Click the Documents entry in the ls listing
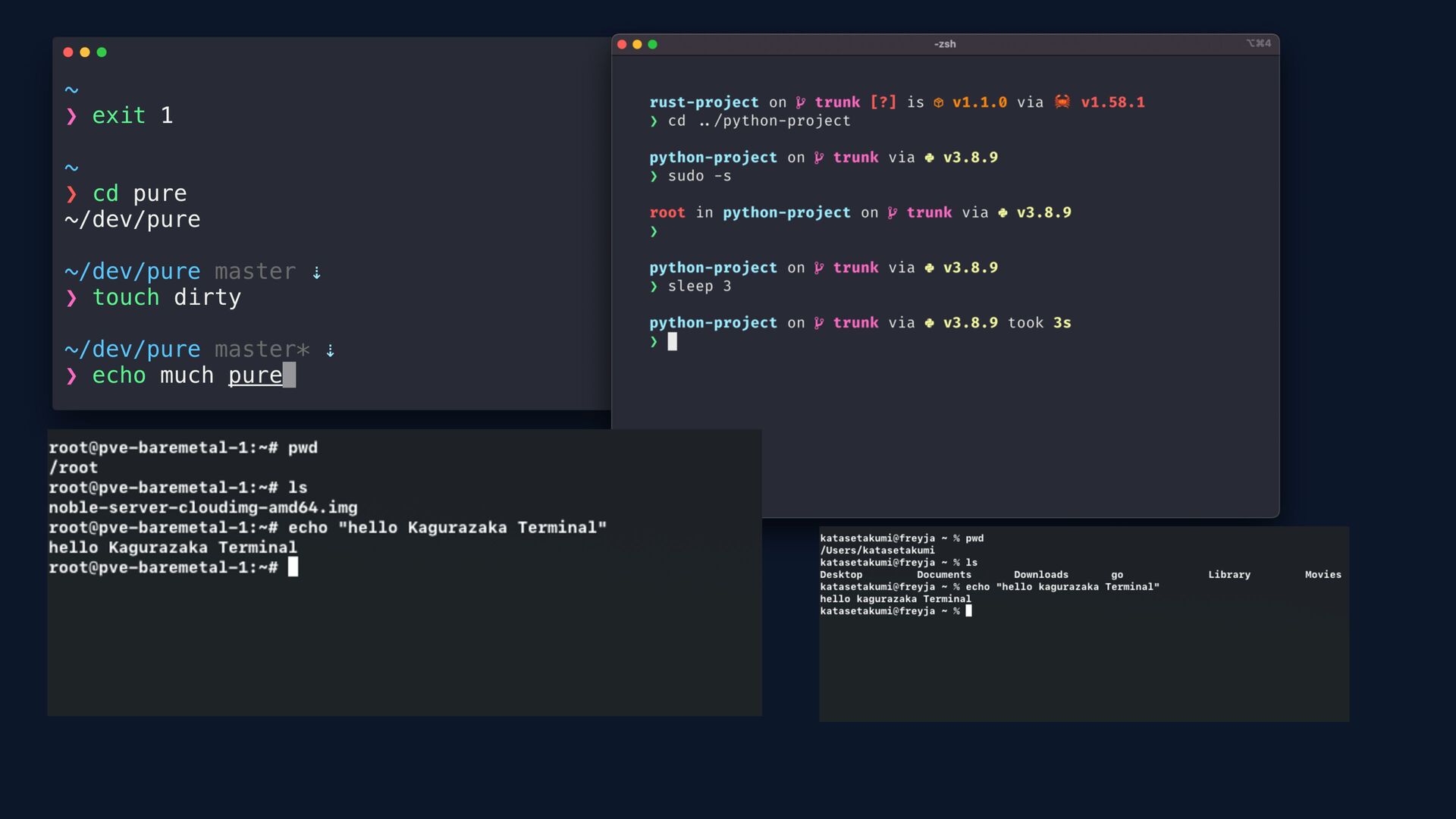The height and width of the screenshot is (819, 1456). (943, 575)
